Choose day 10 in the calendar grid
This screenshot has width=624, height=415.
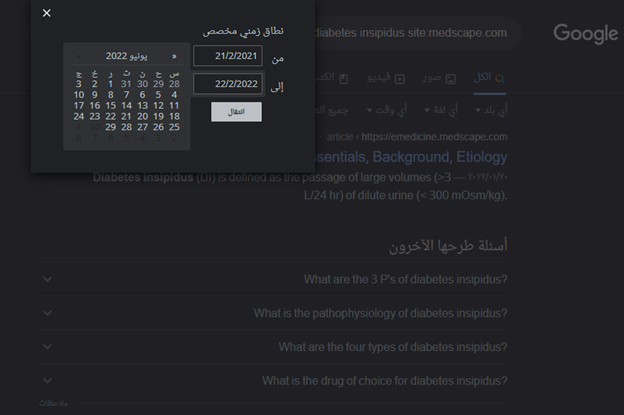pos(79,95)
